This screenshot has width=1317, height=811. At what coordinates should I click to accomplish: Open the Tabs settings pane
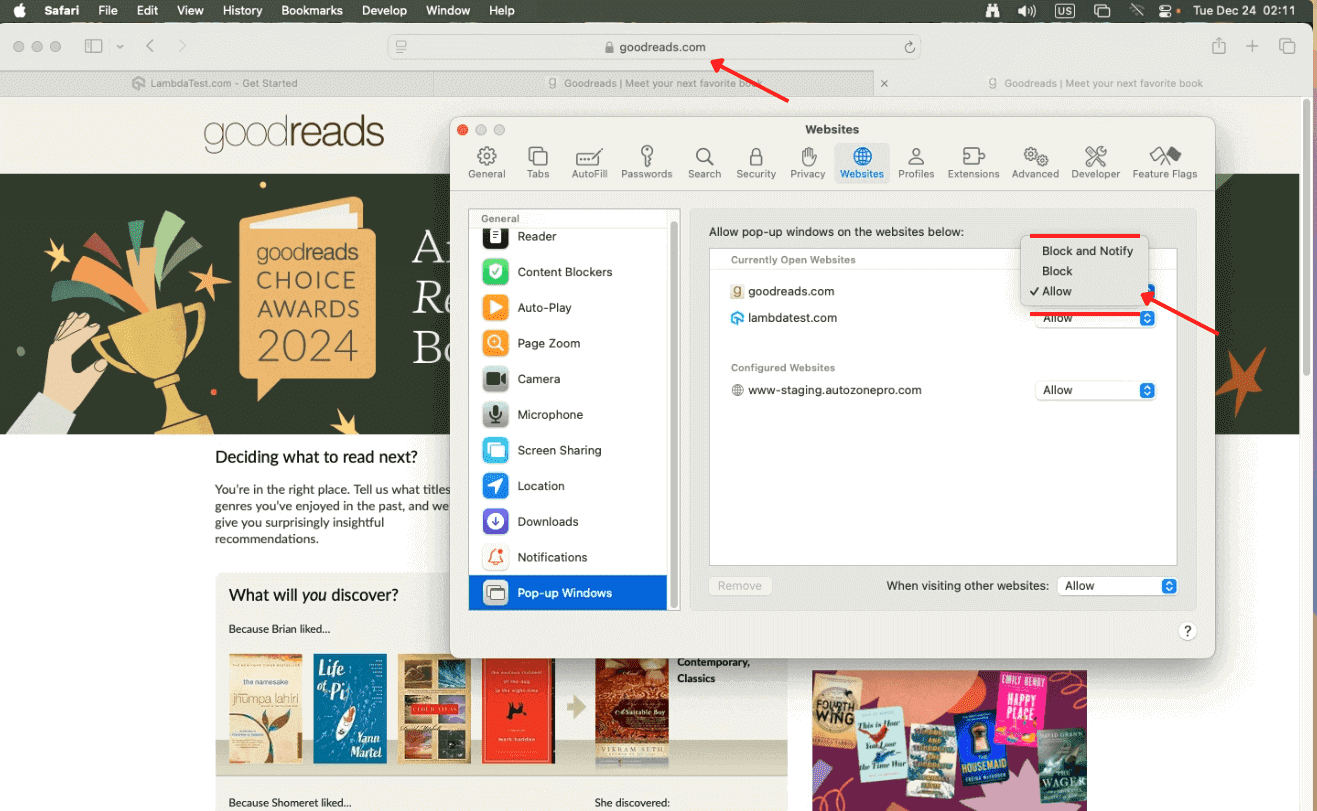tap(537, 162)
